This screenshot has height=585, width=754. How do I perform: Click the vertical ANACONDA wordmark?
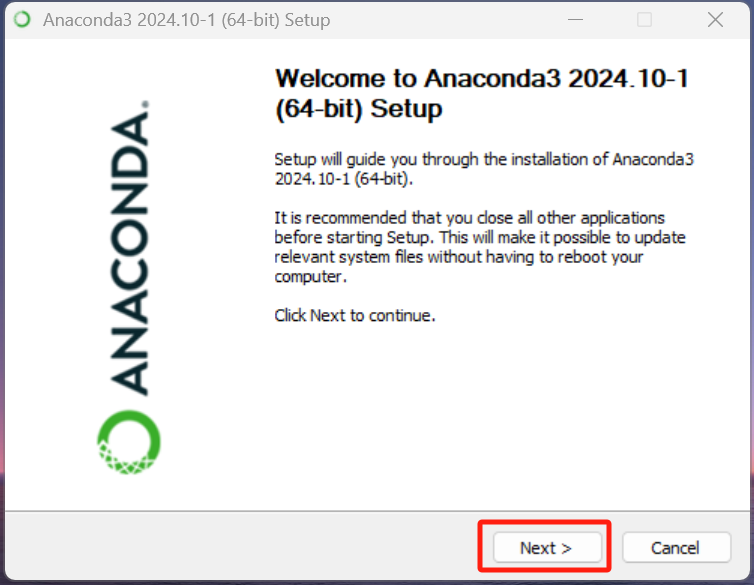130,254
